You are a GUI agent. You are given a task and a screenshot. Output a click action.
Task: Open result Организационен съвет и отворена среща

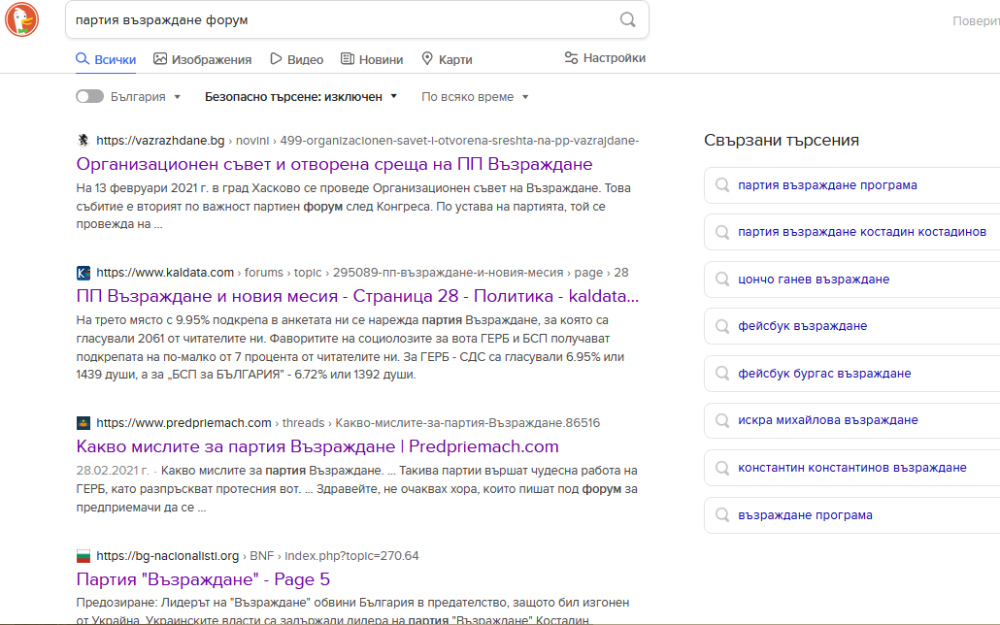(x=334, y=164)
